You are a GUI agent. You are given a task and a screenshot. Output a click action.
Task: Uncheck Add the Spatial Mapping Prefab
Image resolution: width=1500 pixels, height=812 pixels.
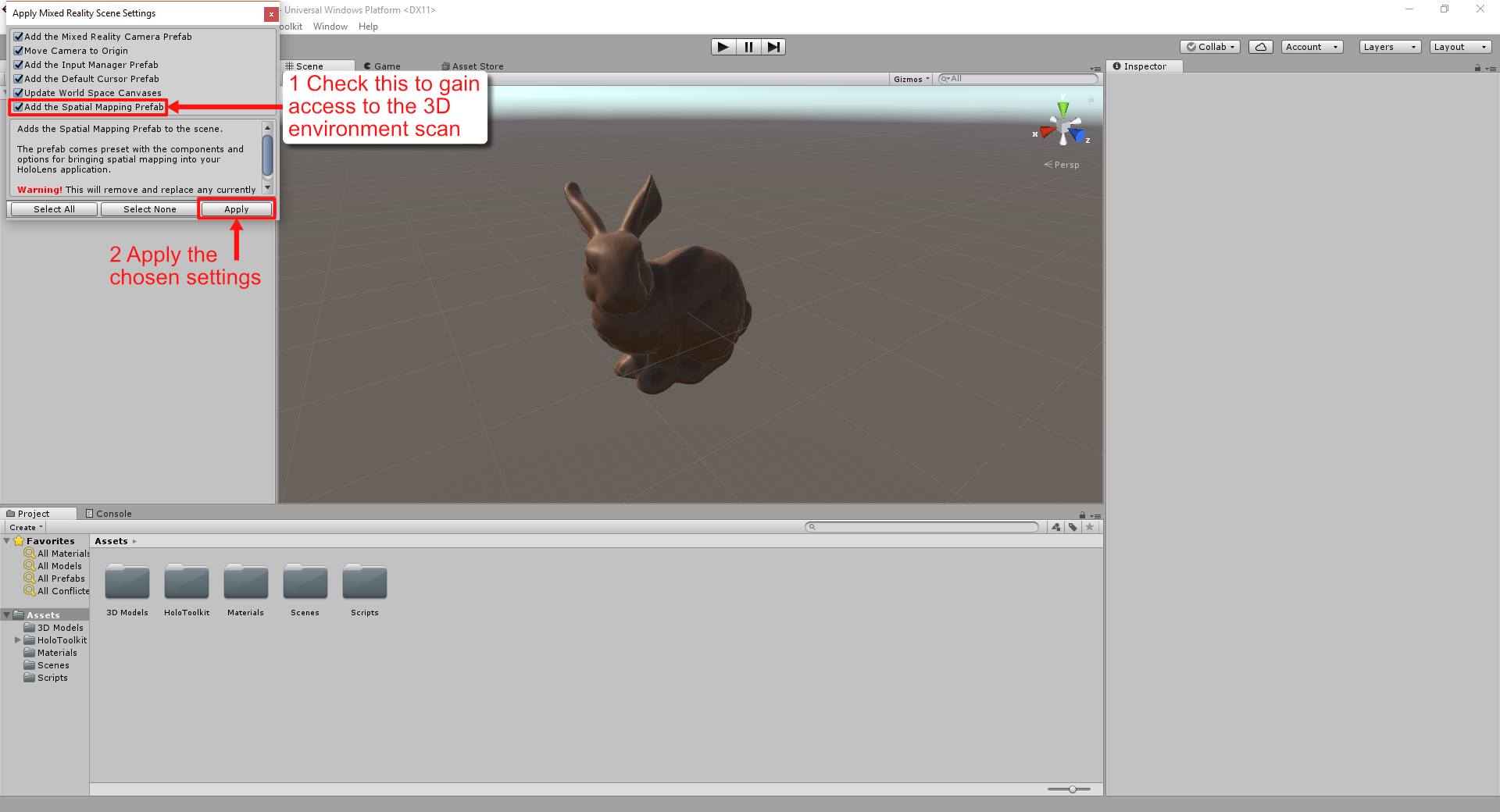click(x=19, y=107)
